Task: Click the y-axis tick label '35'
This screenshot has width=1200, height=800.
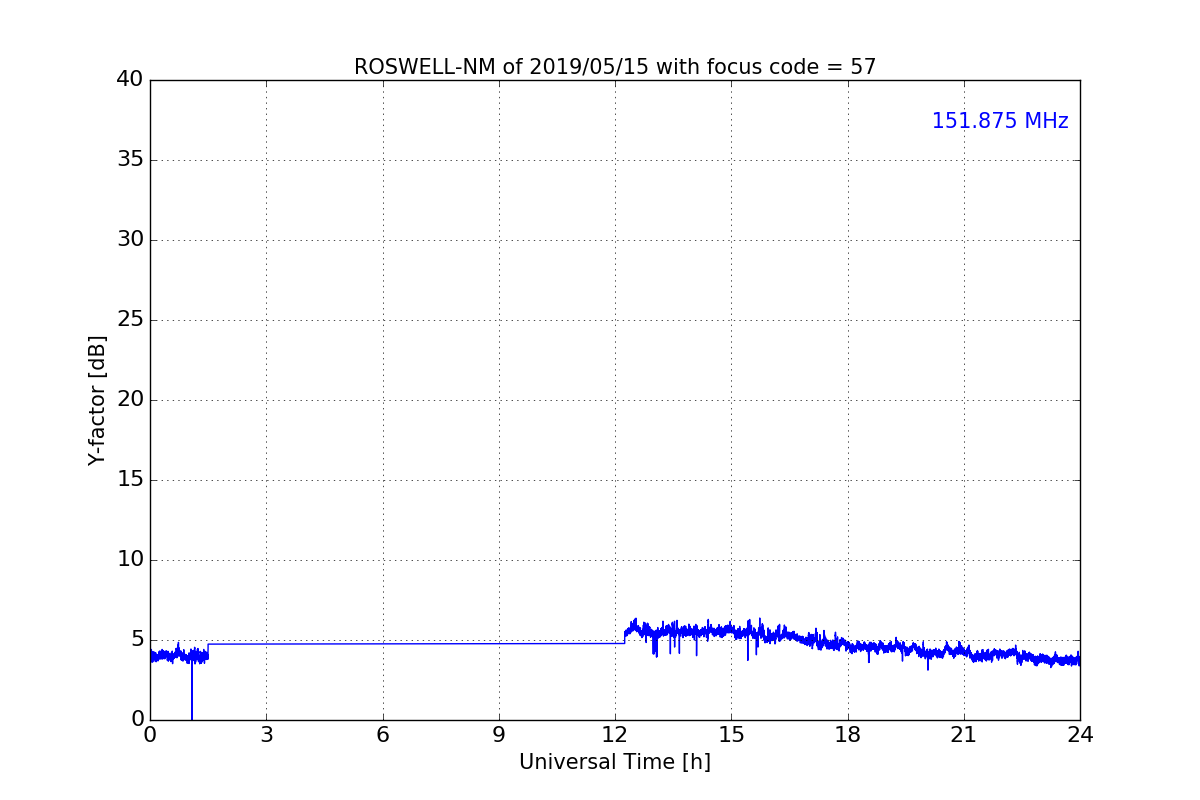Action: click(x=130, y=160)
